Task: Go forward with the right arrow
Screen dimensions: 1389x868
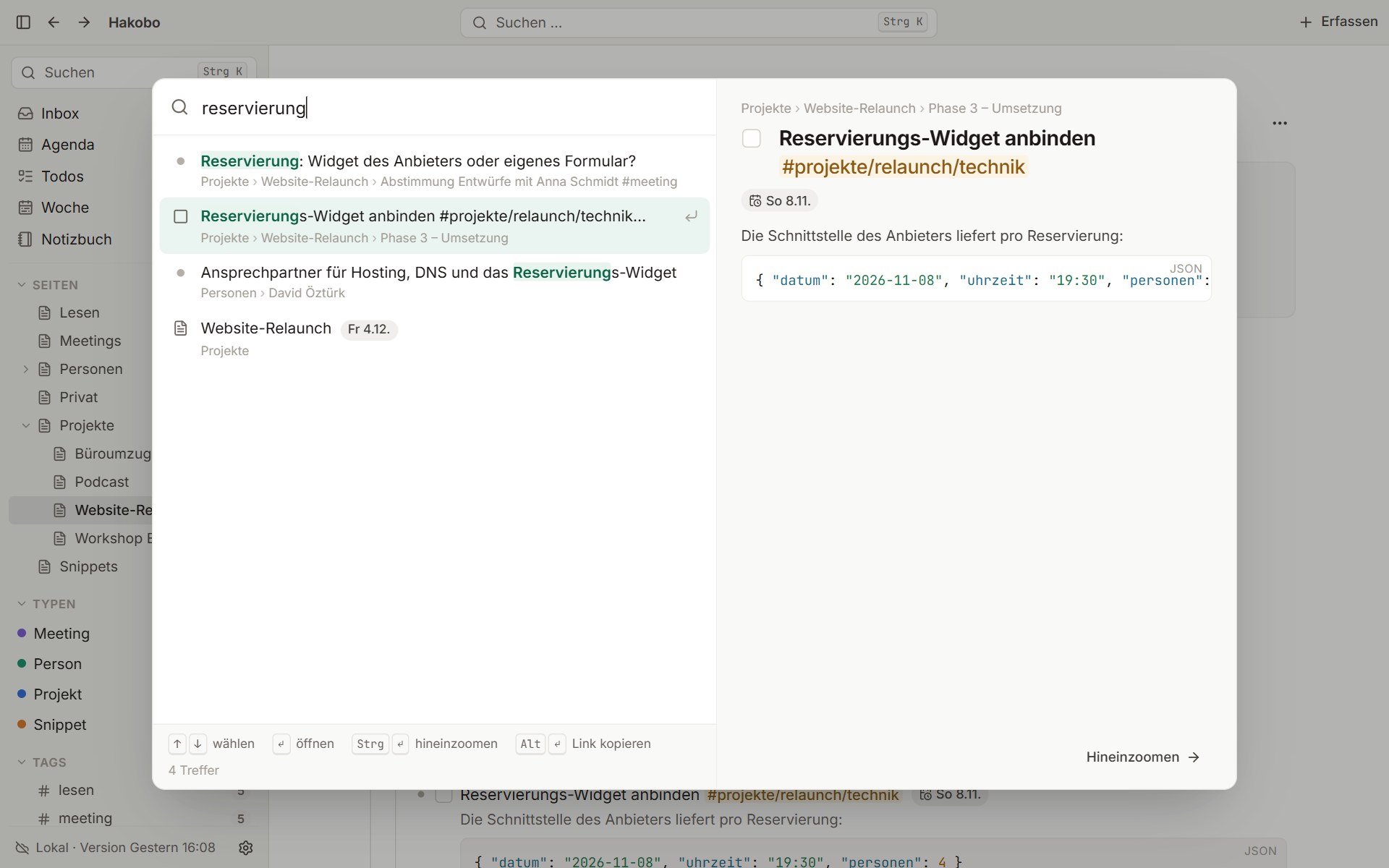Action: coord(84,22)
